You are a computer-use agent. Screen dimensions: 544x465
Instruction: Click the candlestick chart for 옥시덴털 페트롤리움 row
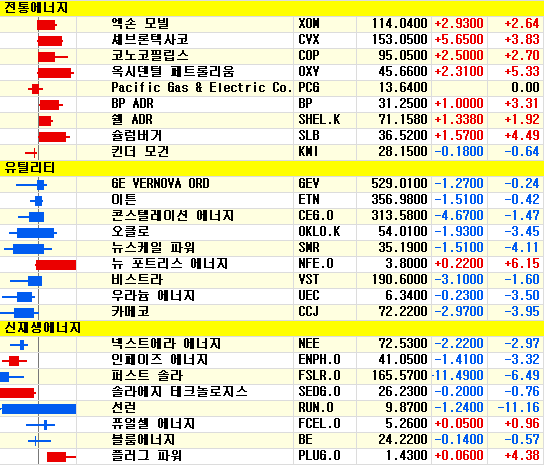[56, 73]
